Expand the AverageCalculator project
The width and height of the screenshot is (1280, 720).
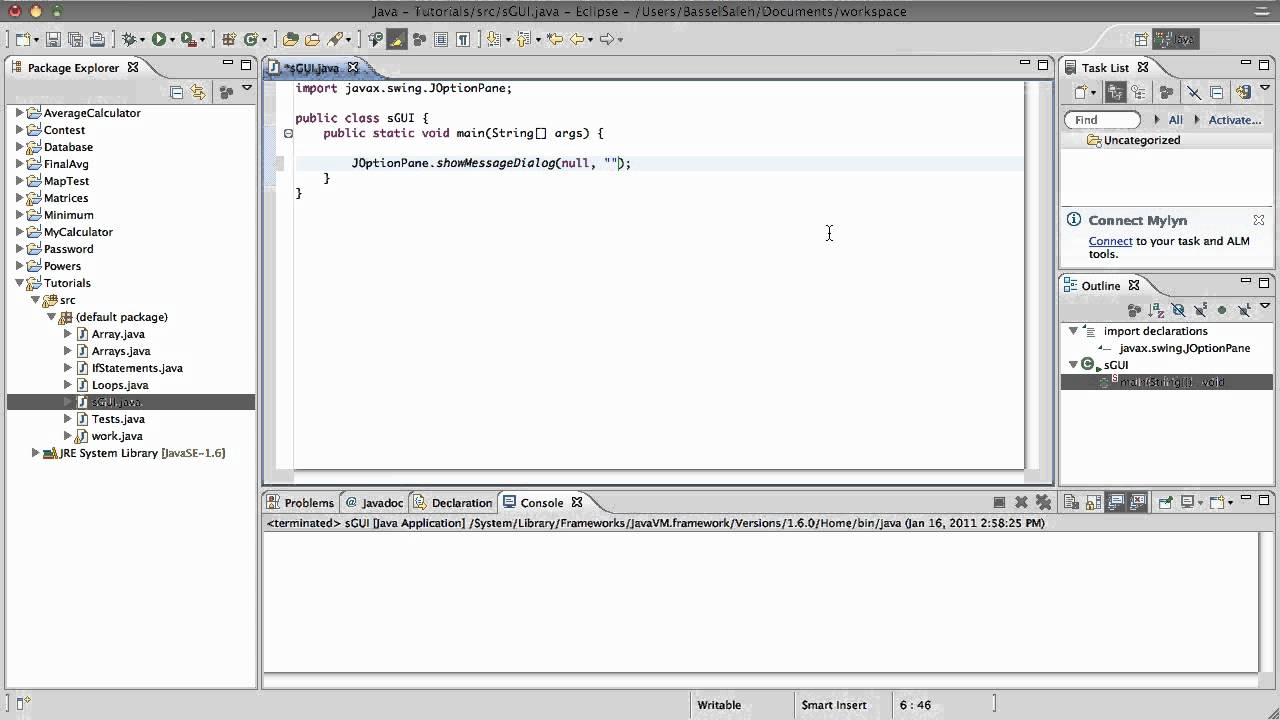pyautogui.click(x=19, y=113)
